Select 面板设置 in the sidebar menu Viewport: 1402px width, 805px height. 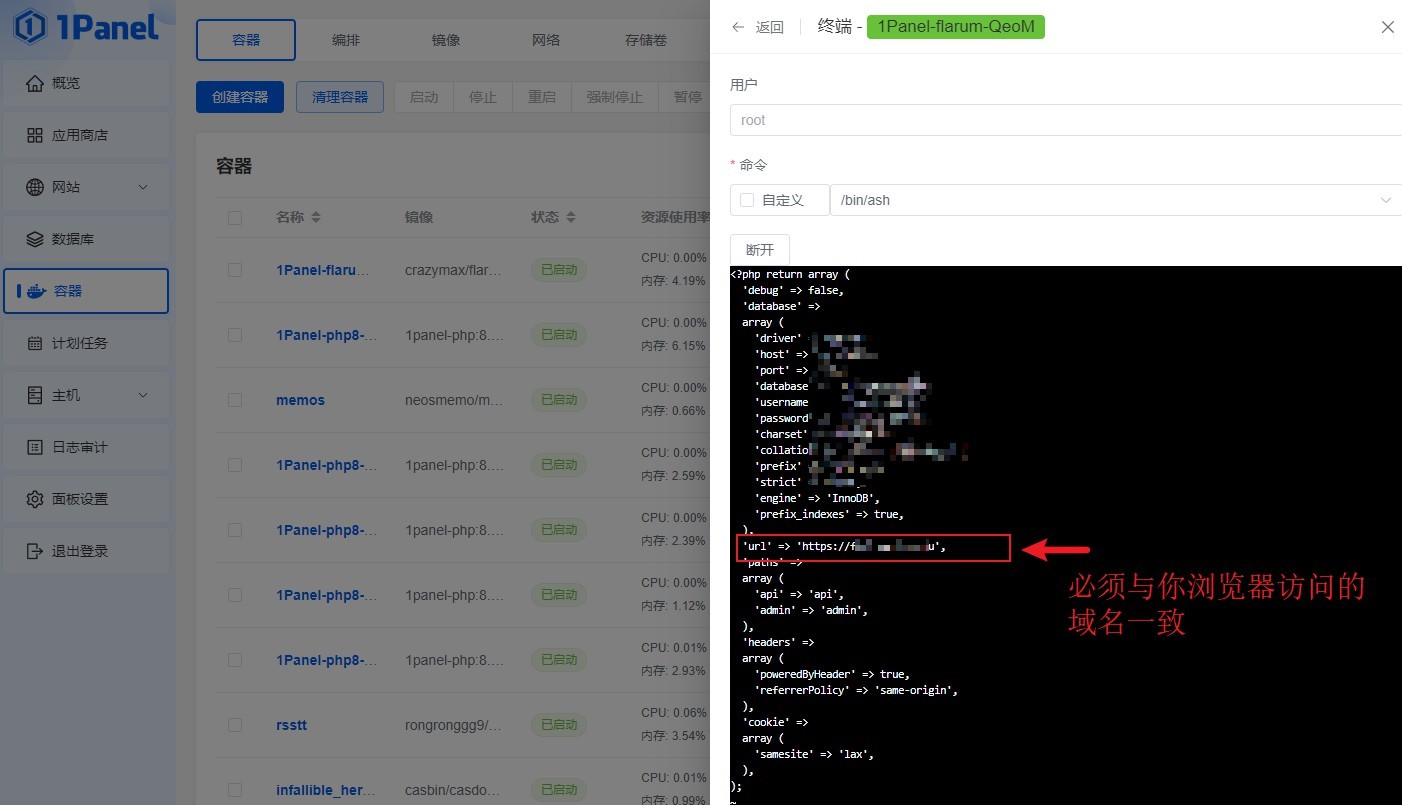click(86, 499)
